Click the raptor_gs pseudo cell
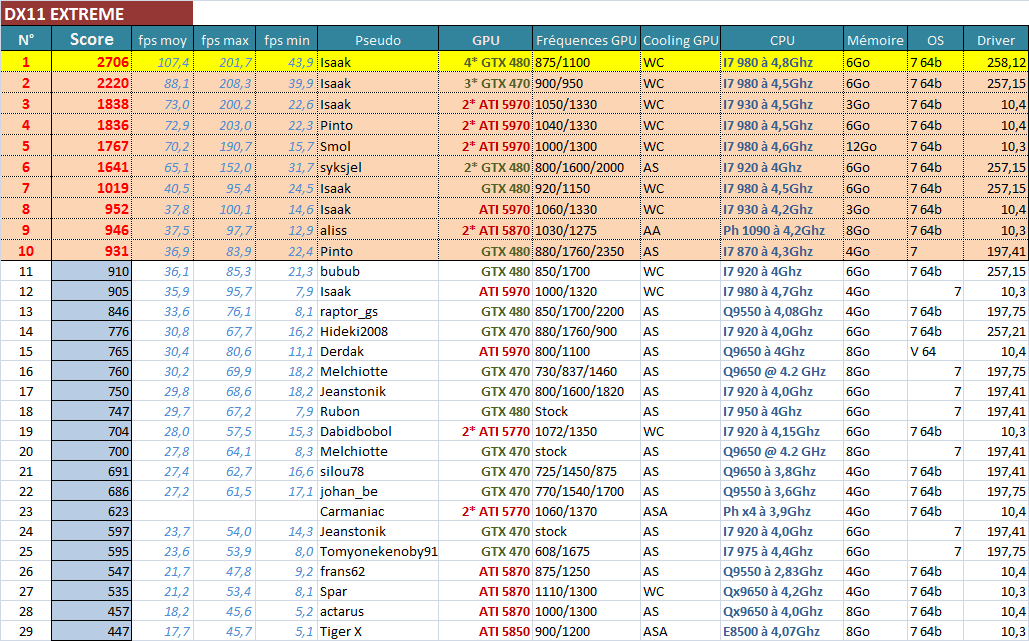Image resolution: width=1029 pixels, height=641 pixels. click(x=378, y=311)
